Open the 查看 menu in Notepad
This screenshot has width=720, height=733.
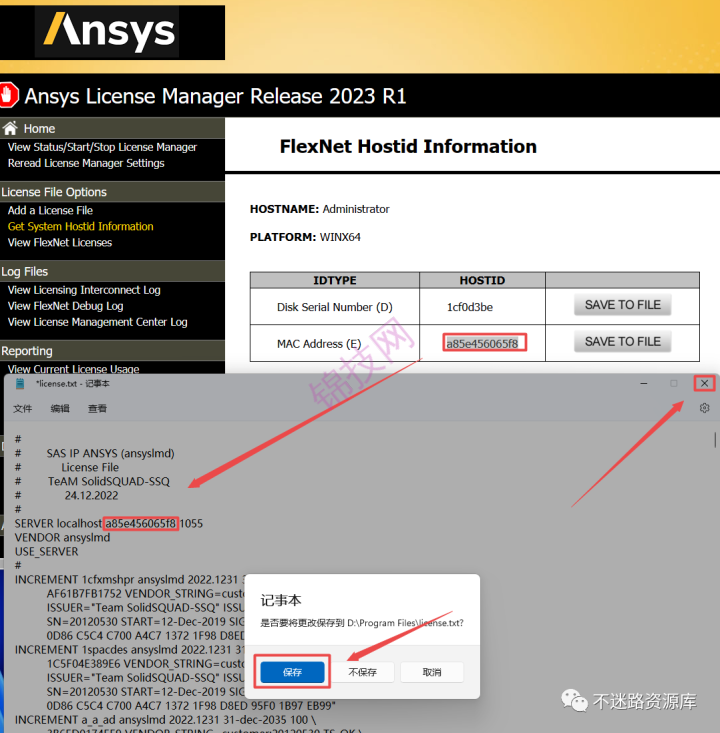pos(97,409)
